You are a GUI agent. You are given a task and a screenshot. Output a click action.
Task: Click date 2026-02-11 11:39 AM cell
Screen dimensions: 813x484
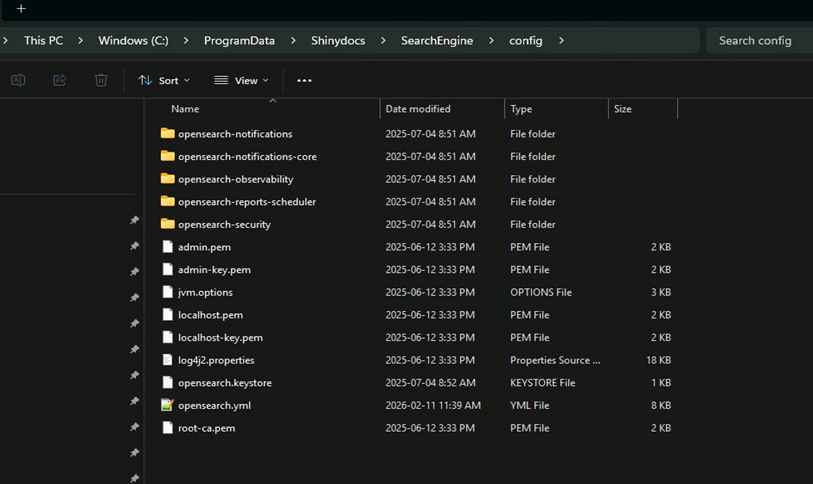pos(433,405)
